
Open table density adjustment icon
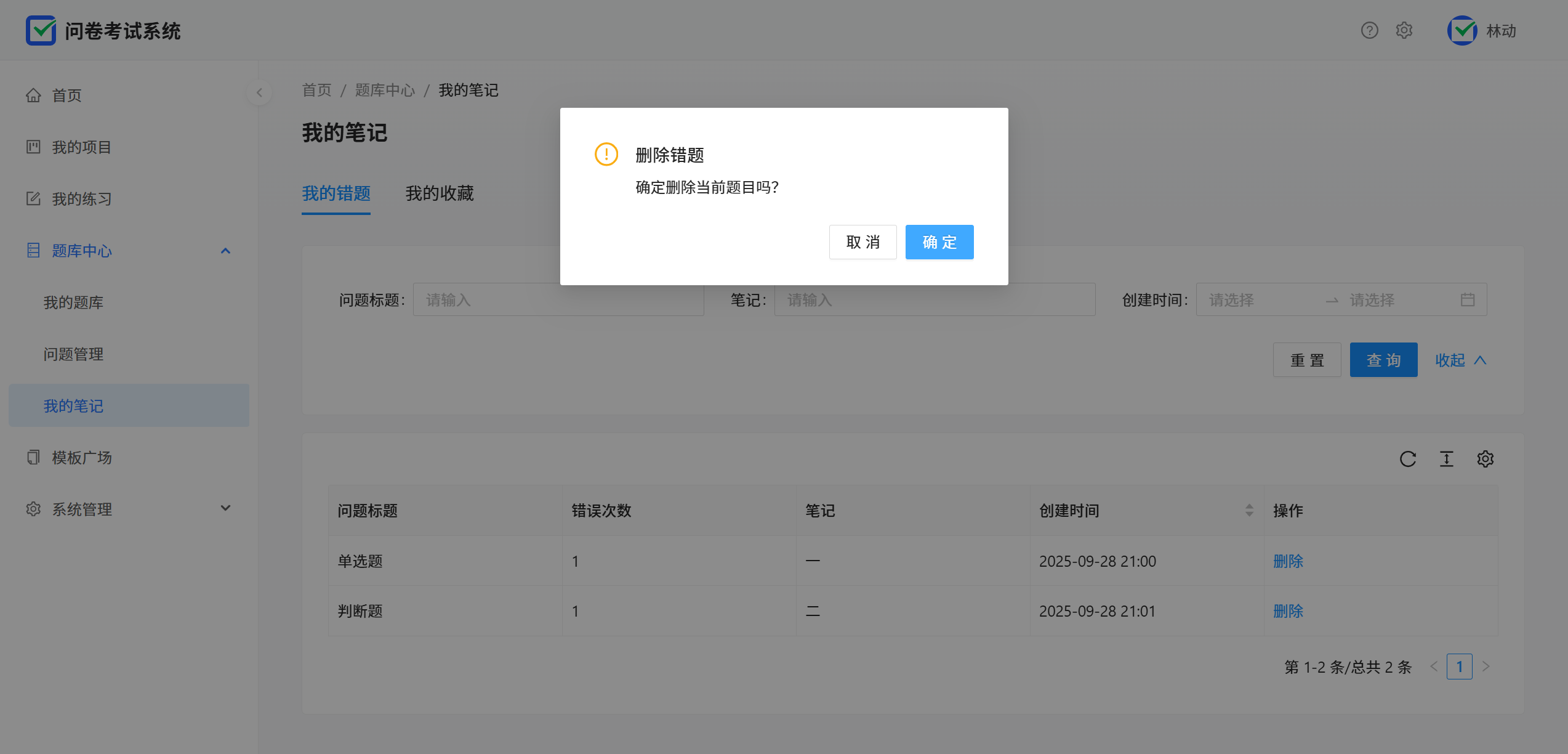pos(1447,459)
